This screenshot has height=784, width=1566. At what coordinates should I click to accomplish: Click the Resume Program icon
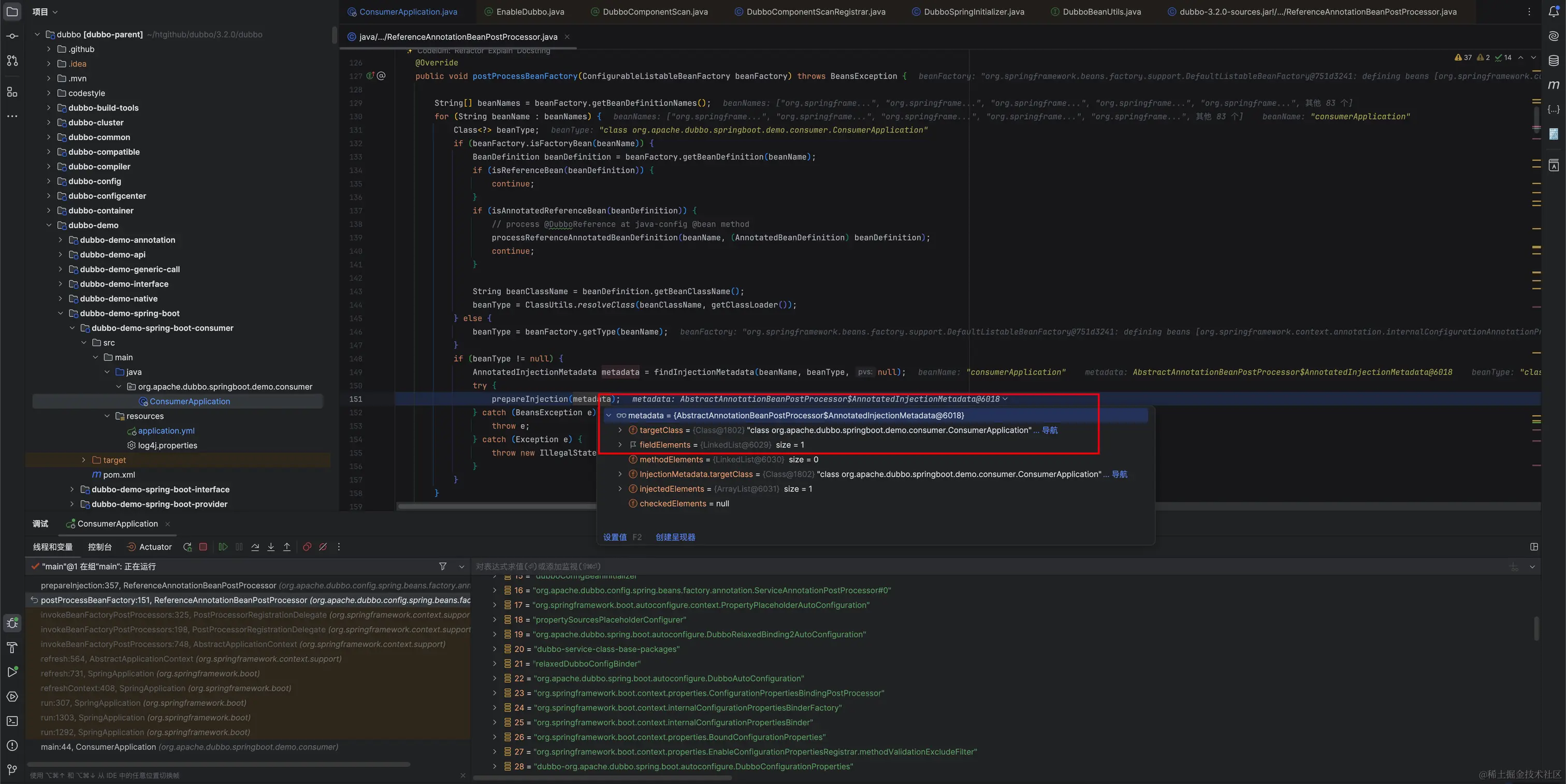(223, 547)
